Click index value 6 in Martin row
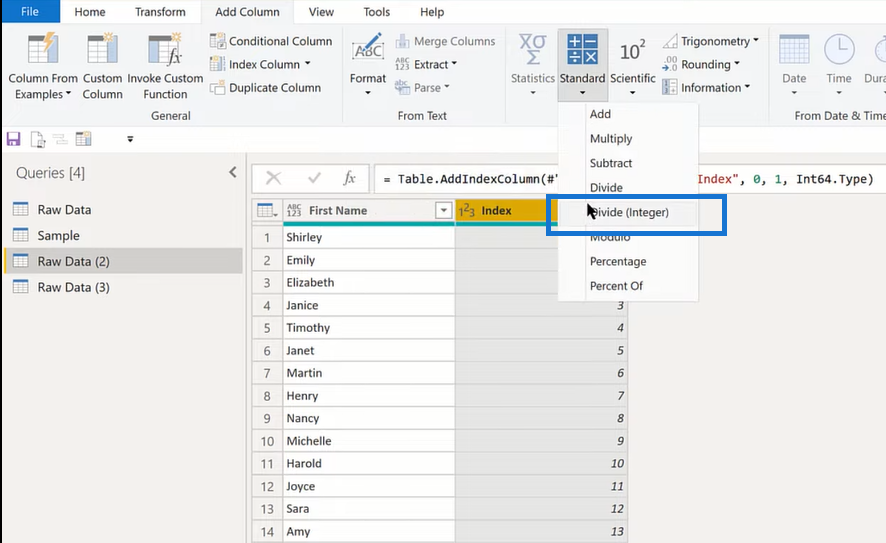Screen dimensions: 886x543 tap(541, 373)
